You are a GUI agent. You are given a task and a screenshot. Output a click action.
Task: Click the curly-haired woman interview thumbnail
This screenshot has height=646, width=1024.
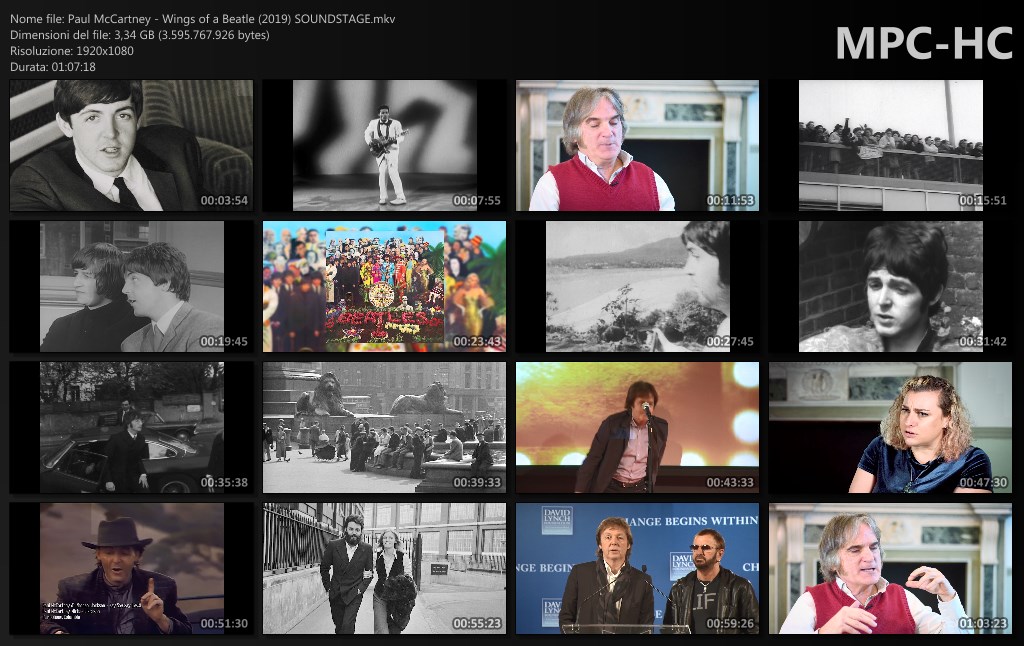[890, 428]
